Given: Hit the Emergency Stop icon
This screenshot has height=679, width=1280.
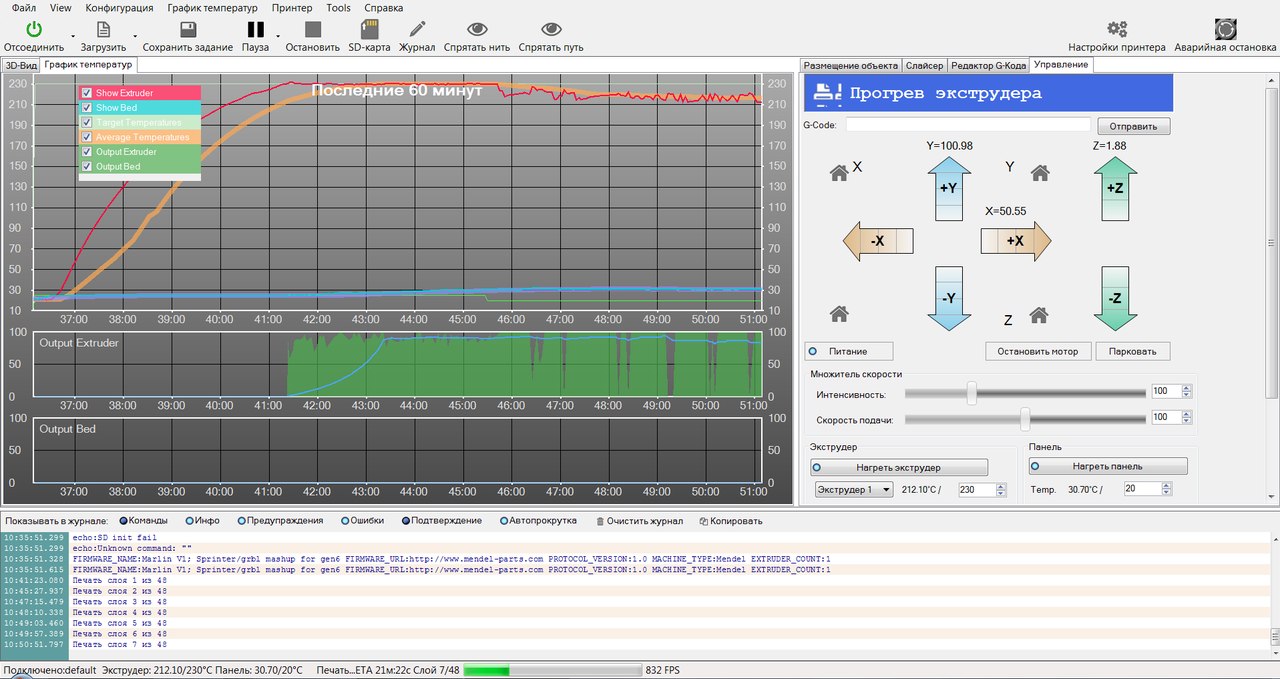Looking at the screenshot, I should pos(1225,30).
